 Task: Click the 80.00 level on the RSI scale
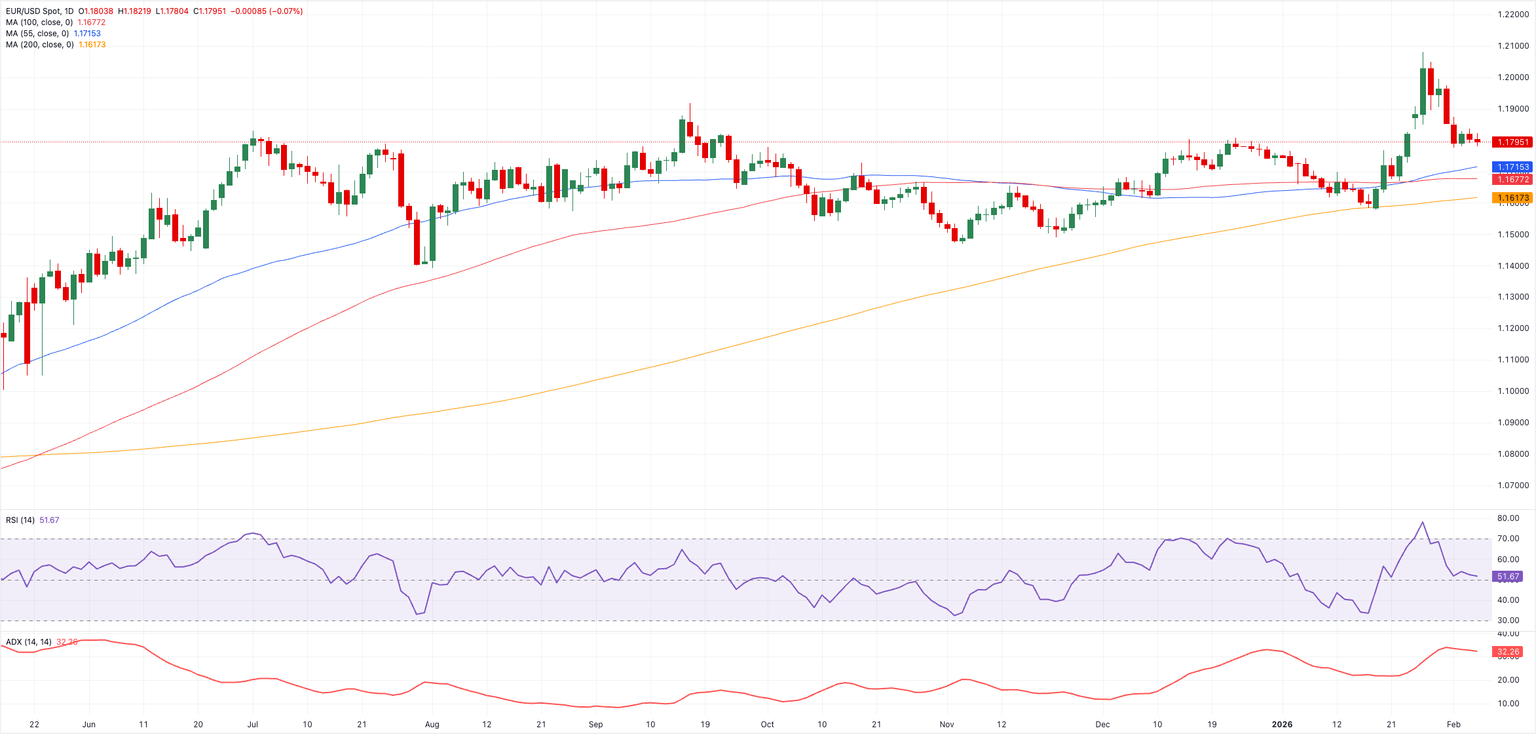(x=1508, y=519)
